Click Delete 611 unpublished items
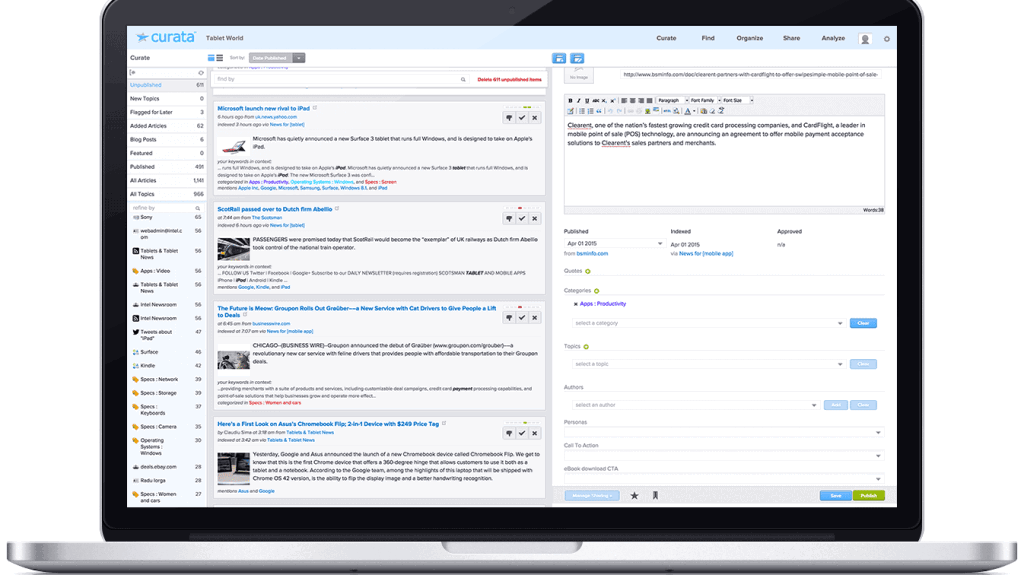Screen dimensions: 1024x575 tap(509, 80)
